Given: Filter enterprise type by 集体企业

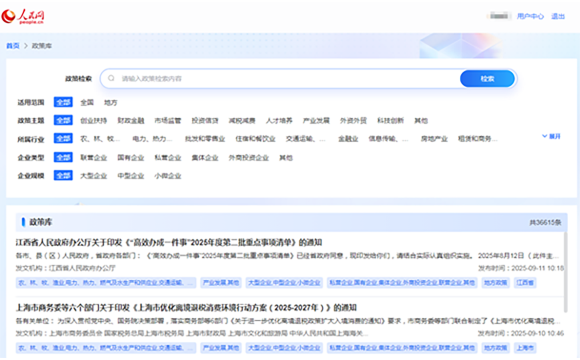Looking at the screenshot, I should 205,158.
